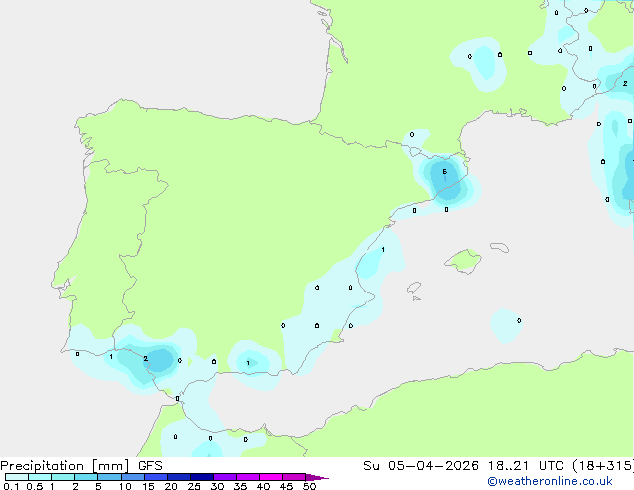This screenshot has width=634, height=490.
Task: Click the Ibiza island on the map
Action: (x=414, y=288)
